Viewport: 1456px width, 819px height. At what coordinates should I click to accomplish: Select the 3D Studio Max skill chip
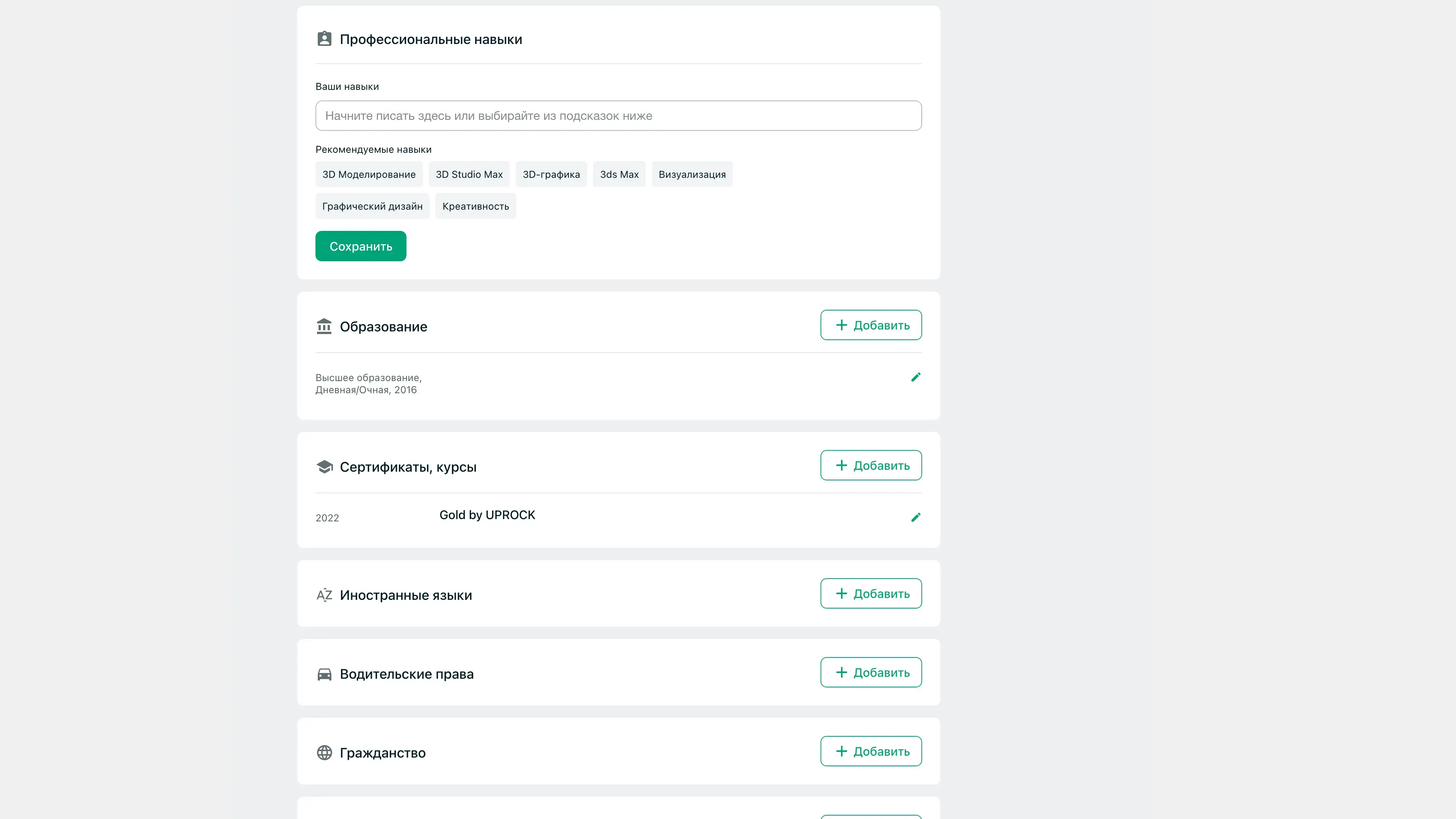click(x=469, y=174)
